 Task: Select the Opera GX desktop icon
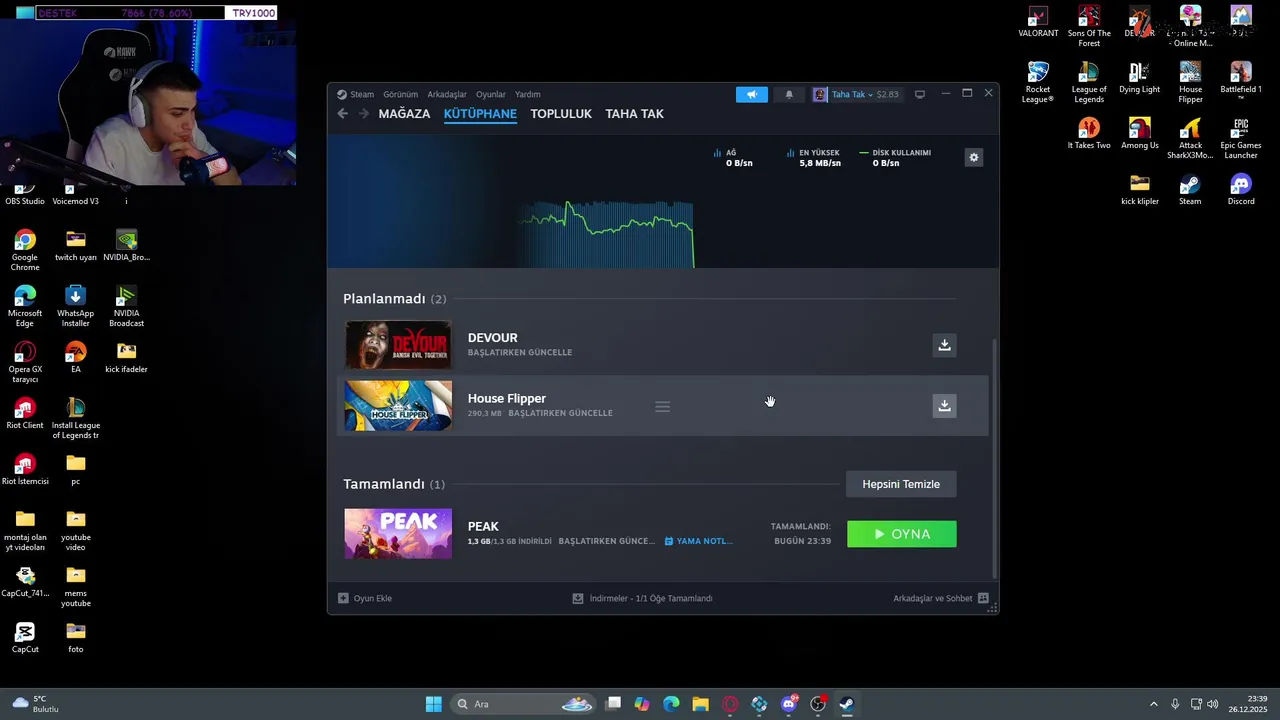pyautogui.click(x=25, y=363)
